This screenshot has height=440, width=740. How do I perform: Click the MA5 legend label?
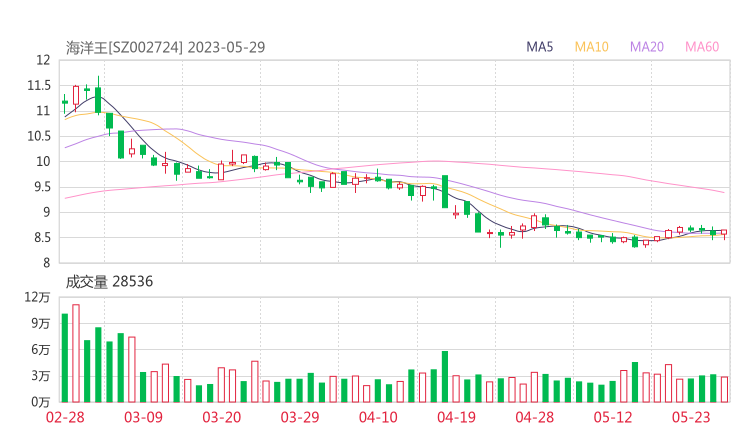(539, 47)
